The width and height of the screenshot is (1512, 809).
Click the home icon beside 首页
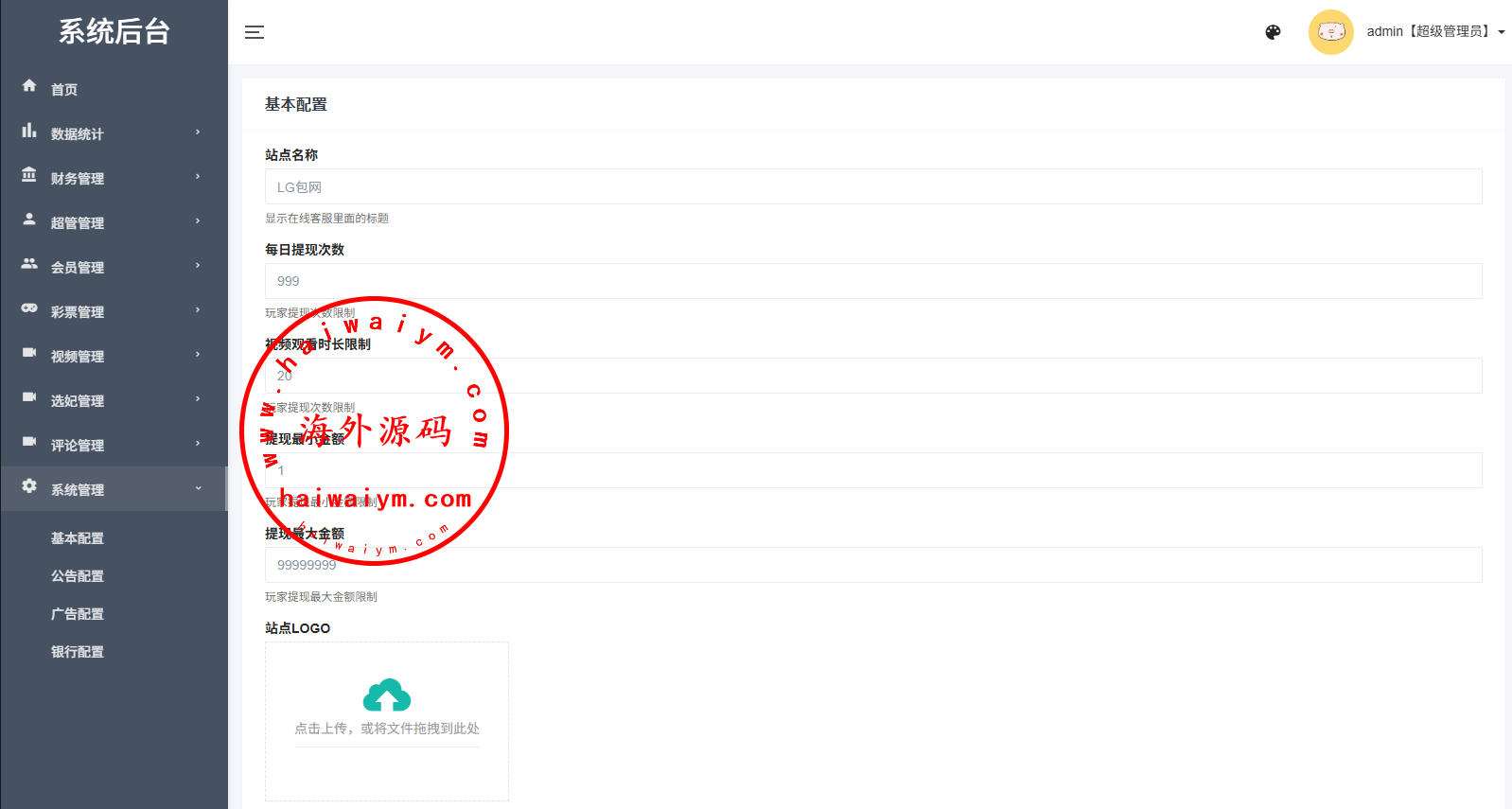point(29,86)
